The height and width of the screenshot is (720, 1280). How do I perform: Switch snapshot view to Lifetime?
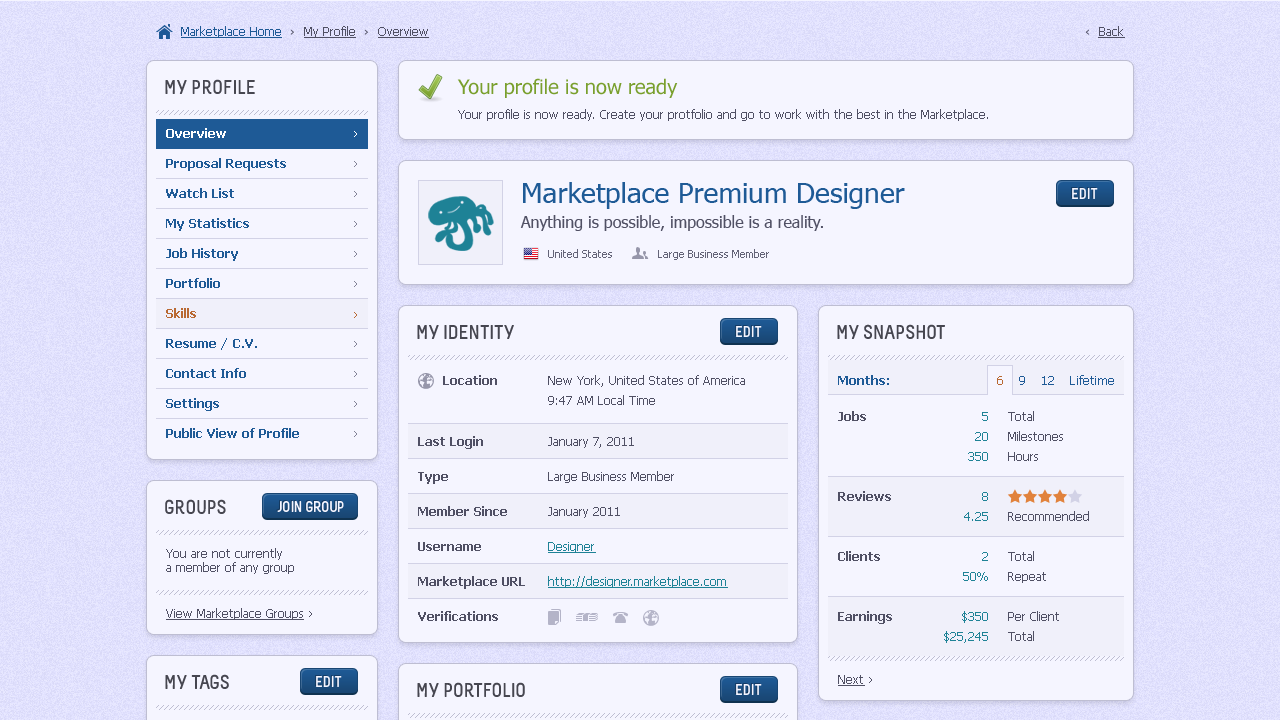click(1091, 380)
